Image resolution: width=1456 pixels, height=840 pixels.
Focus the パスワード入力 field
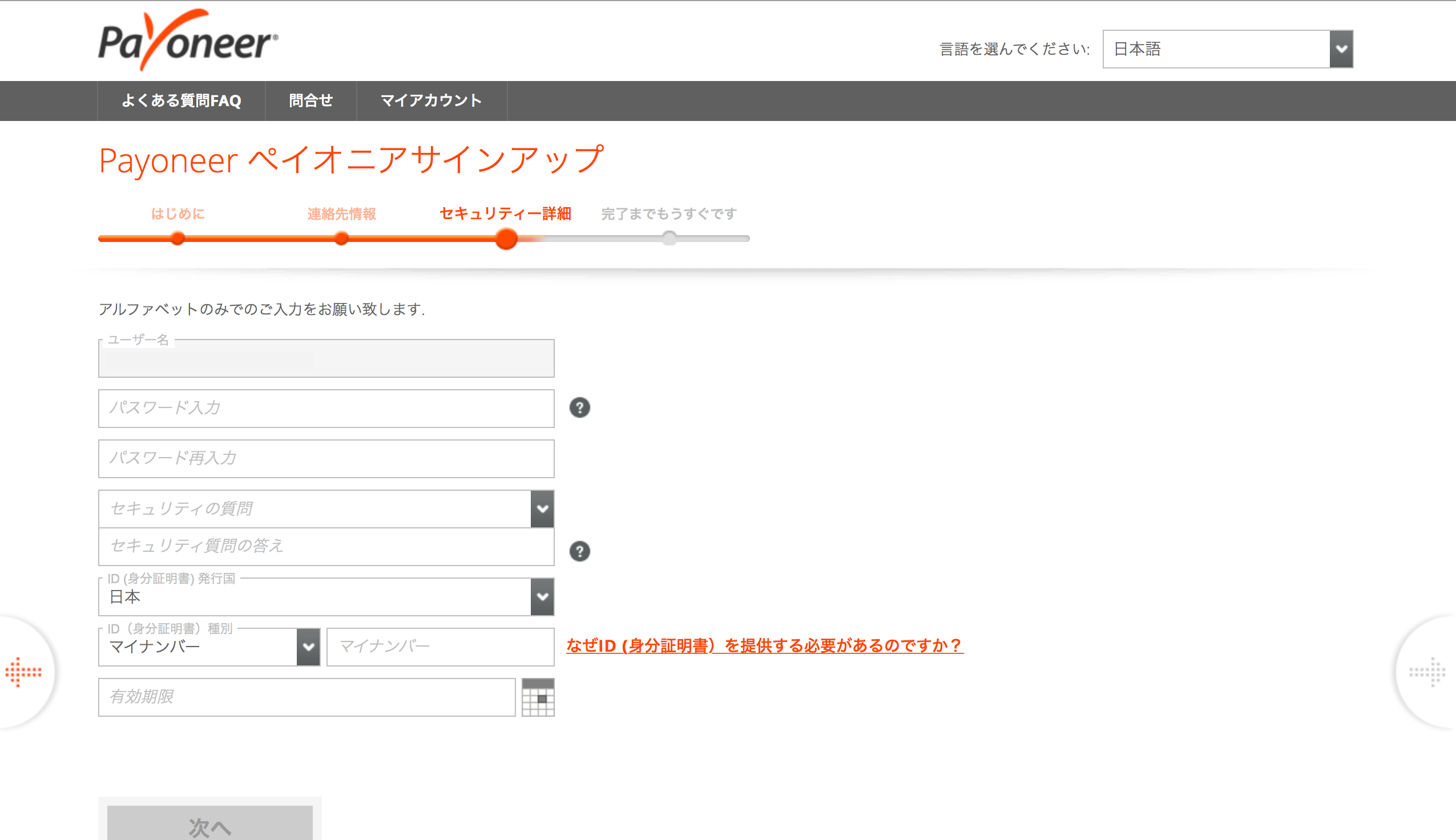coord(326,409)
